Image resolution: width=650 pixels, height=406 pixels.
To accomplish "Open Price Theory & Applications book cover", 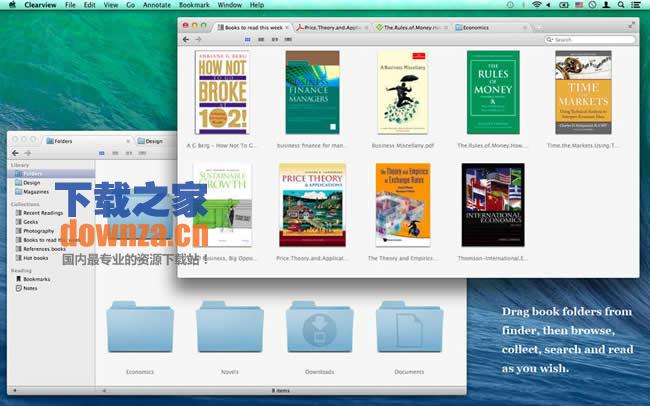I will tap(313, 205).
